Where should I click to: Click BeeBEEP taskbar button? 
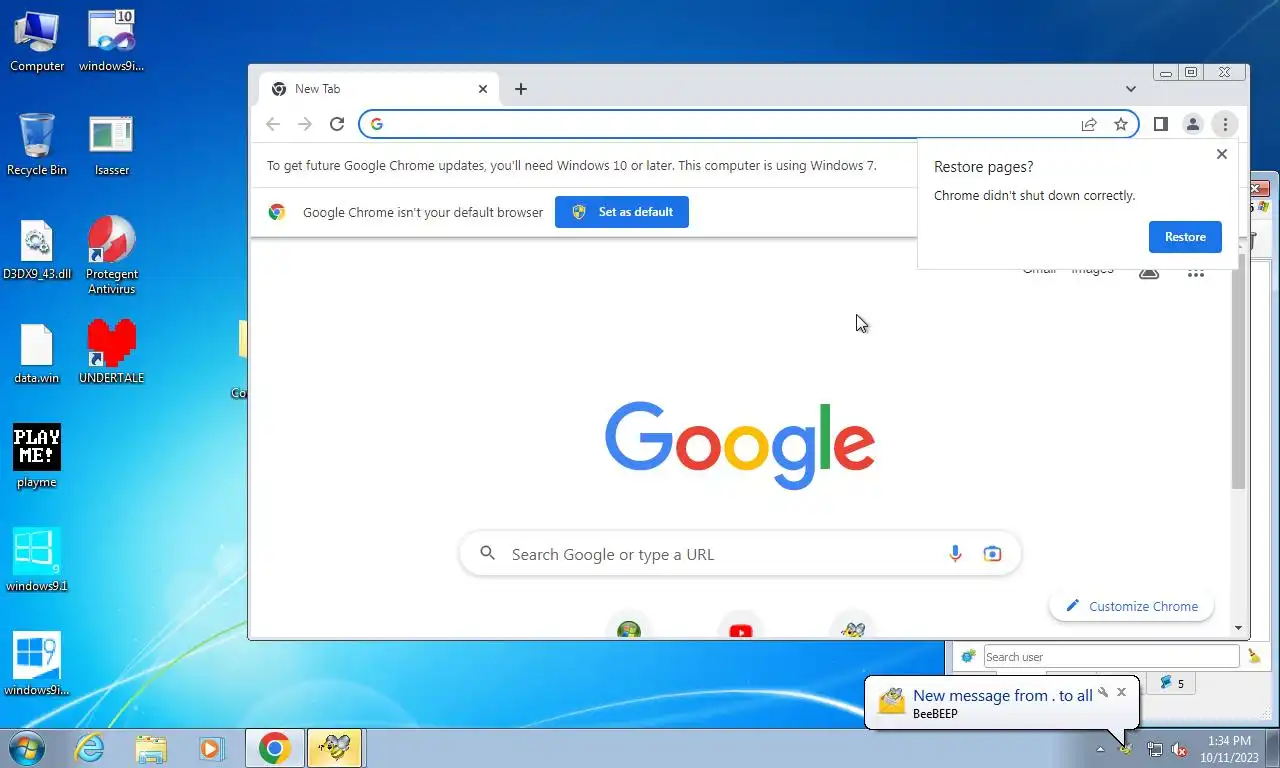[335, 748]
